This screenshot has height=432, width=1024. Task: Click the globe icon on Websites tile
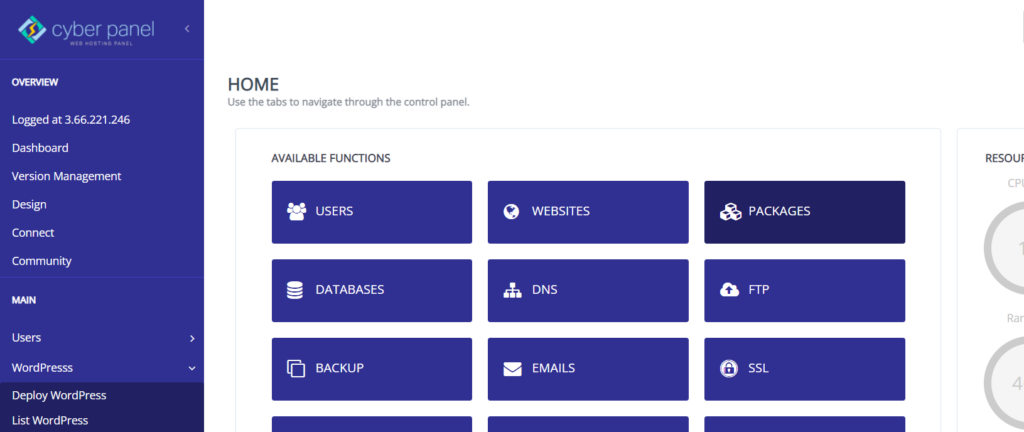tap(512, 212)
